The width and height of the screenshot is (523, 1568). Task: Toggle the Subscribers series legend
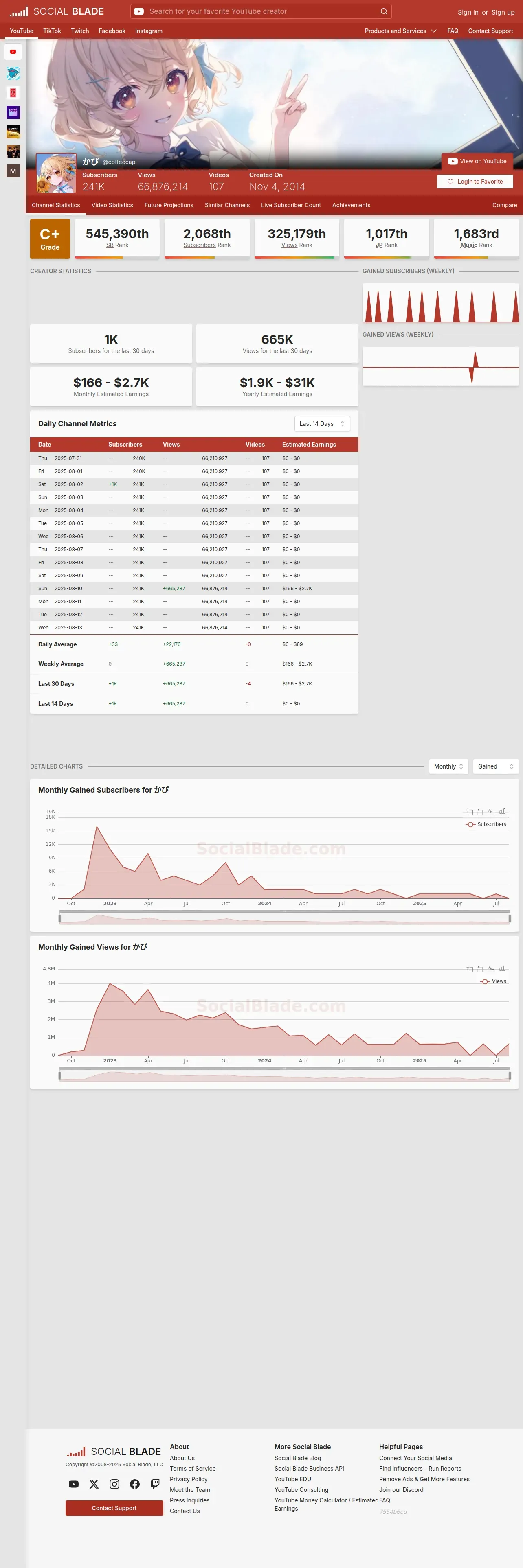[486, 824]
